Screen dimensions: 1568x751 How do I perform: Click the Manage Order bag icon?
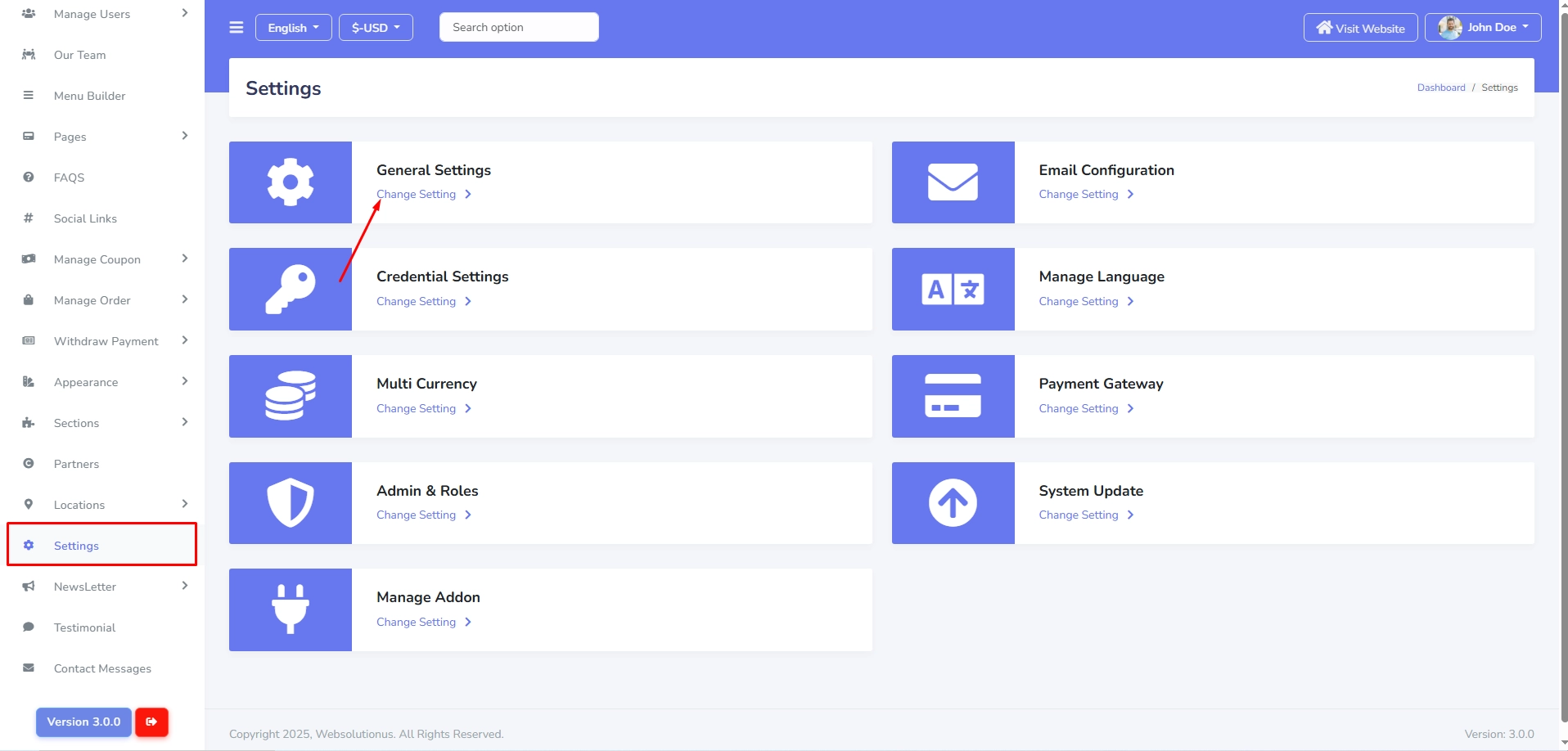pyautogui.click(x=29, y=300)
